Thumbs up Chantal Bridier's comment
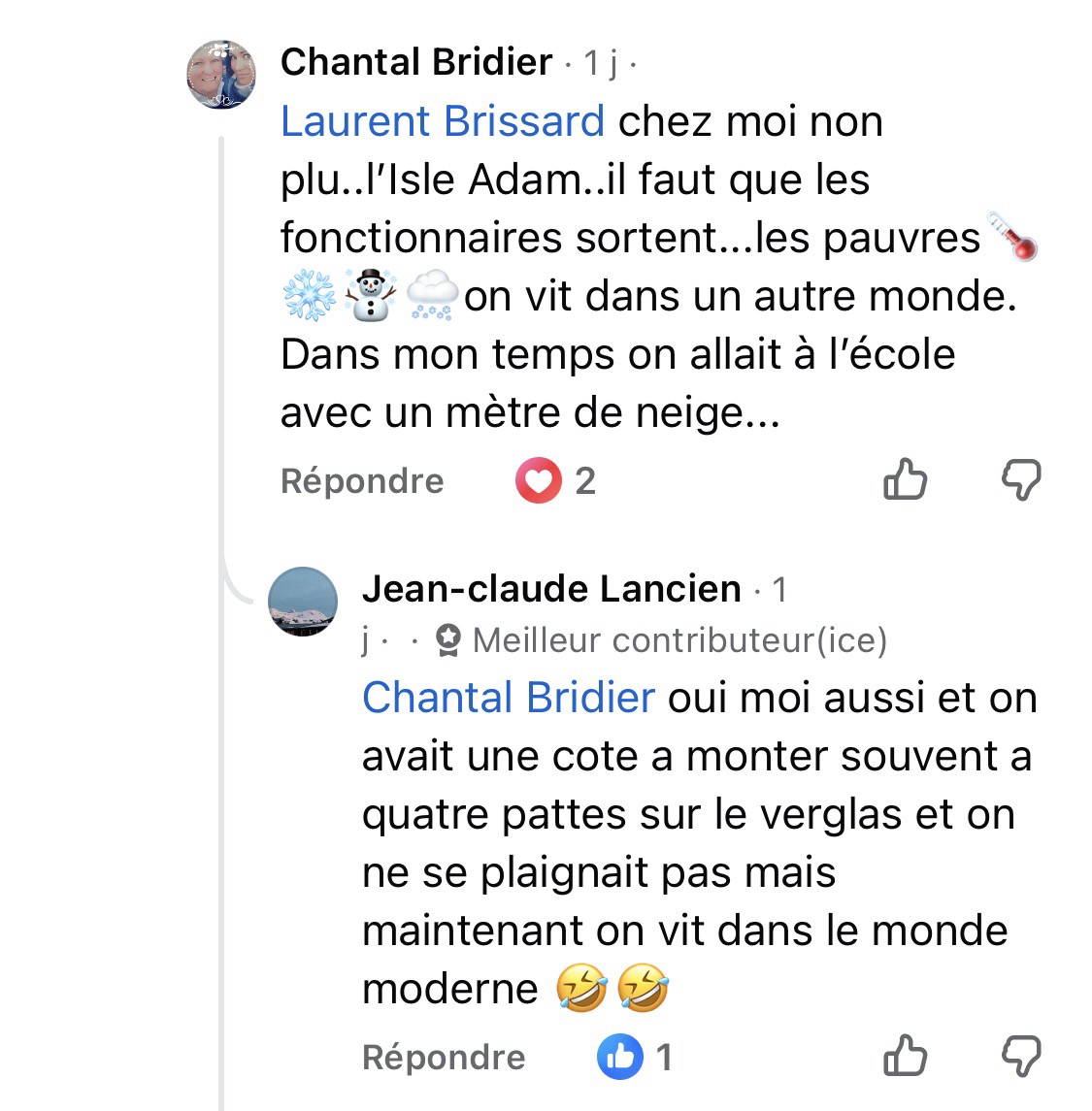This screenshot has width=1092, height=1111. (905, 480)
